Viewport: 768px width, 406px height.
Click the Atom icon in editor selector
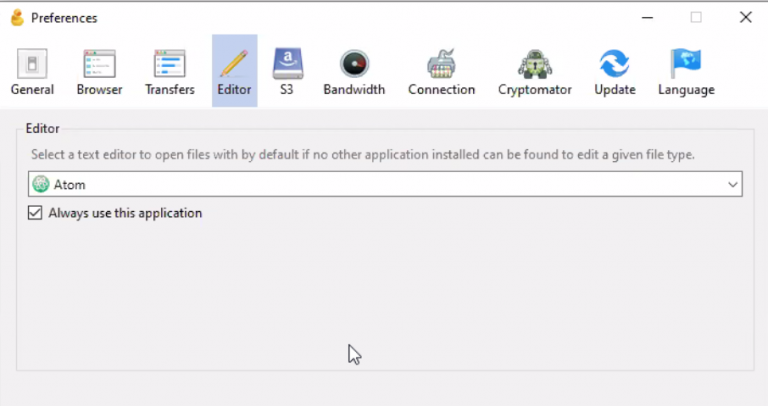41,184
